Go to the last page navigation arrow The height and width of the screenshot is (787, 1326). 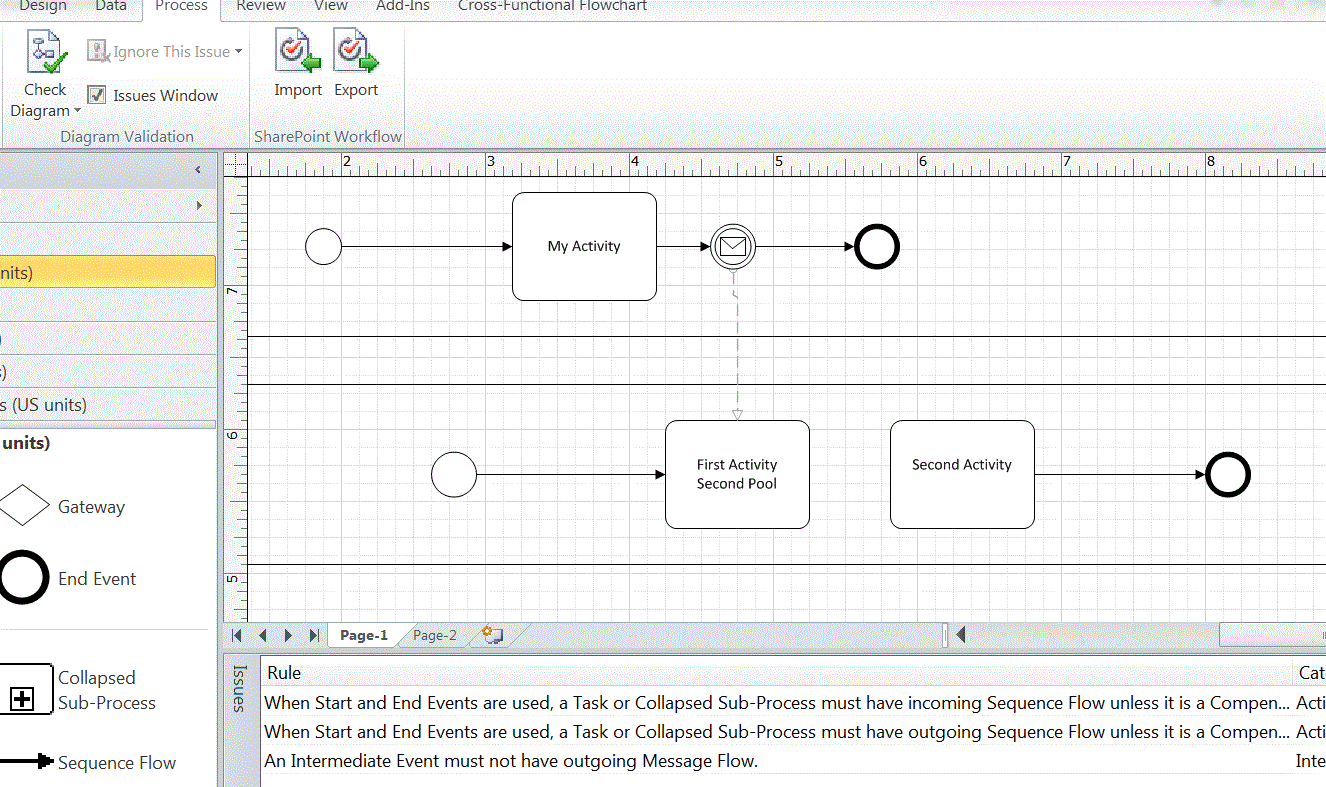[x=314, y=635]
